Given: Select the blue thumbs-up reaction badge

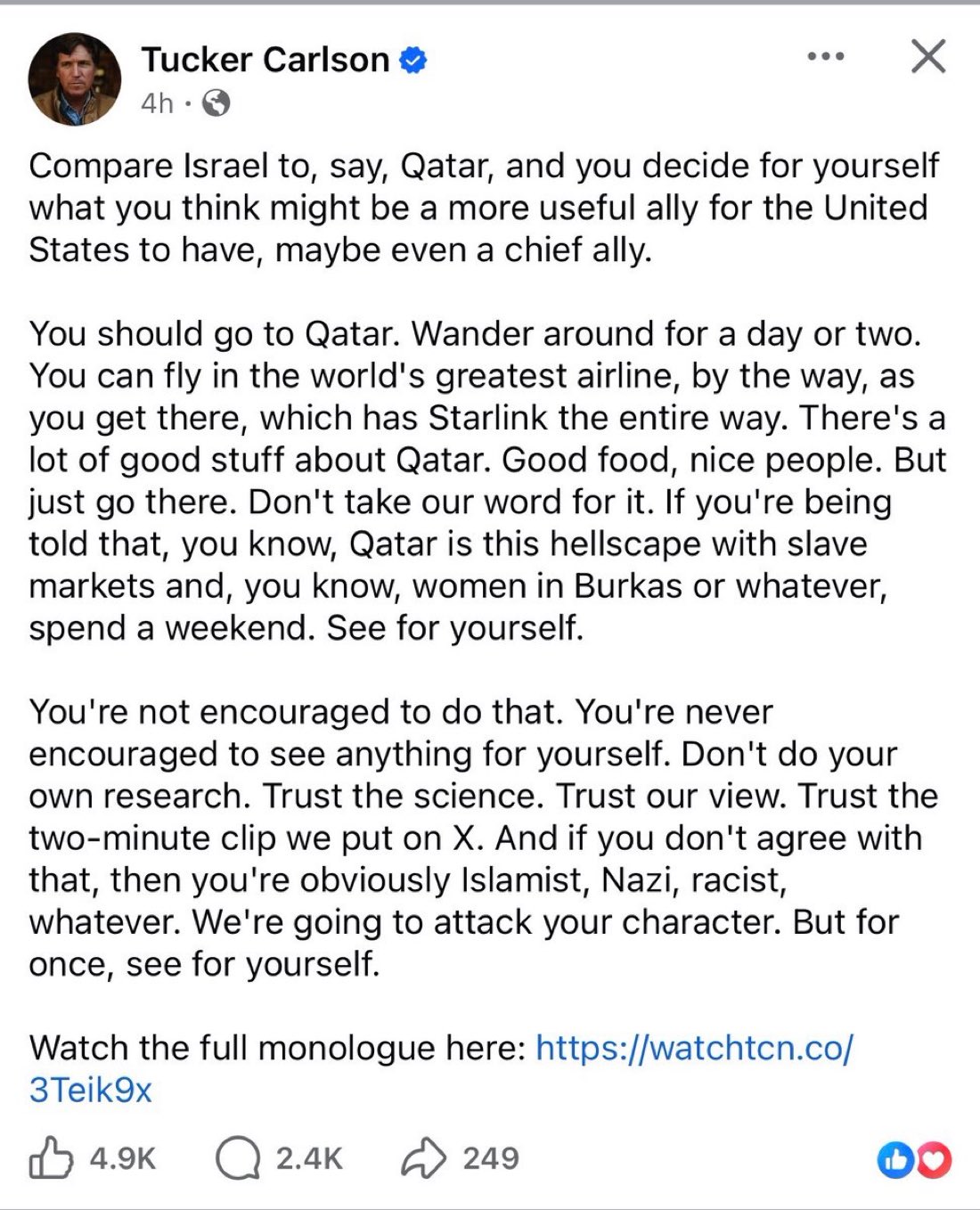Looking at the screenshot, I should coord(897,1160).
